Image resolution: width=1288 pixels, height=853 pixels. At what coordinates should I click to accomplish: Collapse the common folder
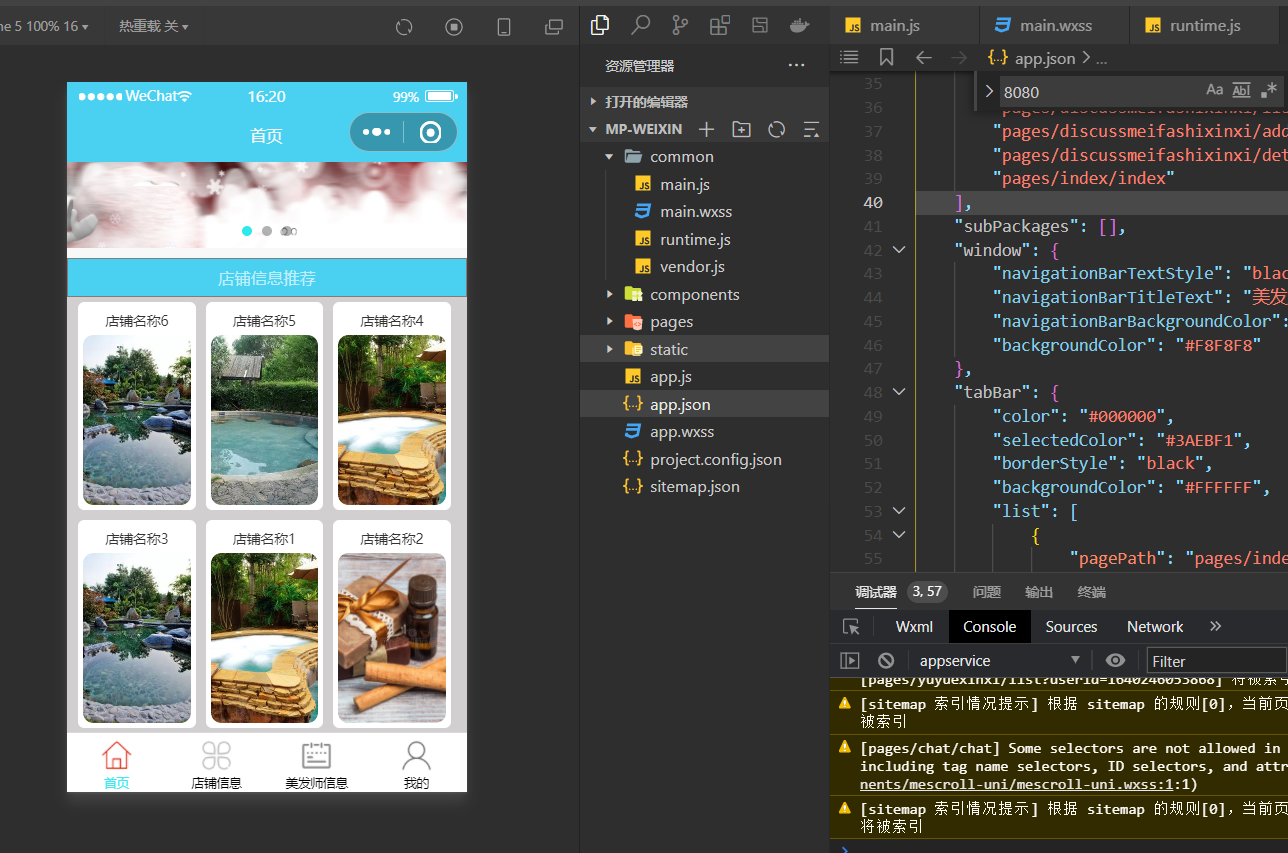(x=609, y=157)
